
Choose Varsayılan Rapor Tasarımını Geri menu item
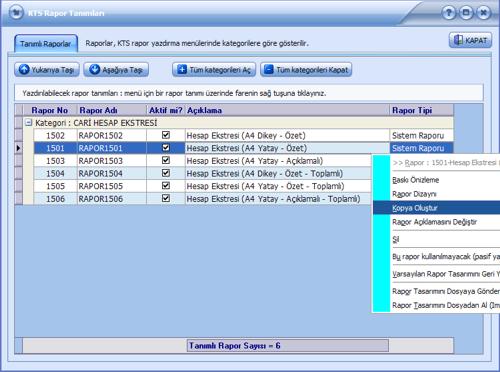pyautogui.click(x=436, y=274)
